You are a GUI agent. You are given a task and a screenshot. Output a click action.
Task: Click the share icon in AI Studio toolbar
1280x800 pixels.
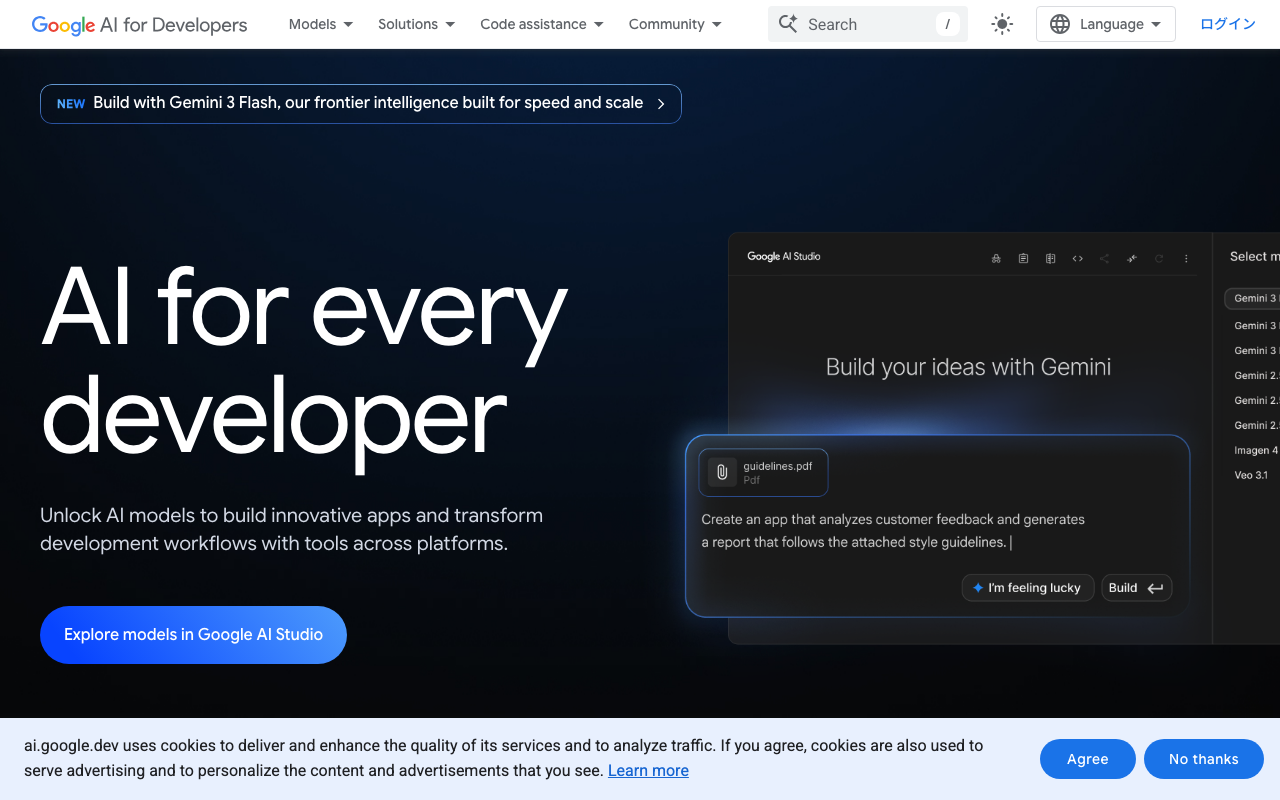click(1104, 258)
